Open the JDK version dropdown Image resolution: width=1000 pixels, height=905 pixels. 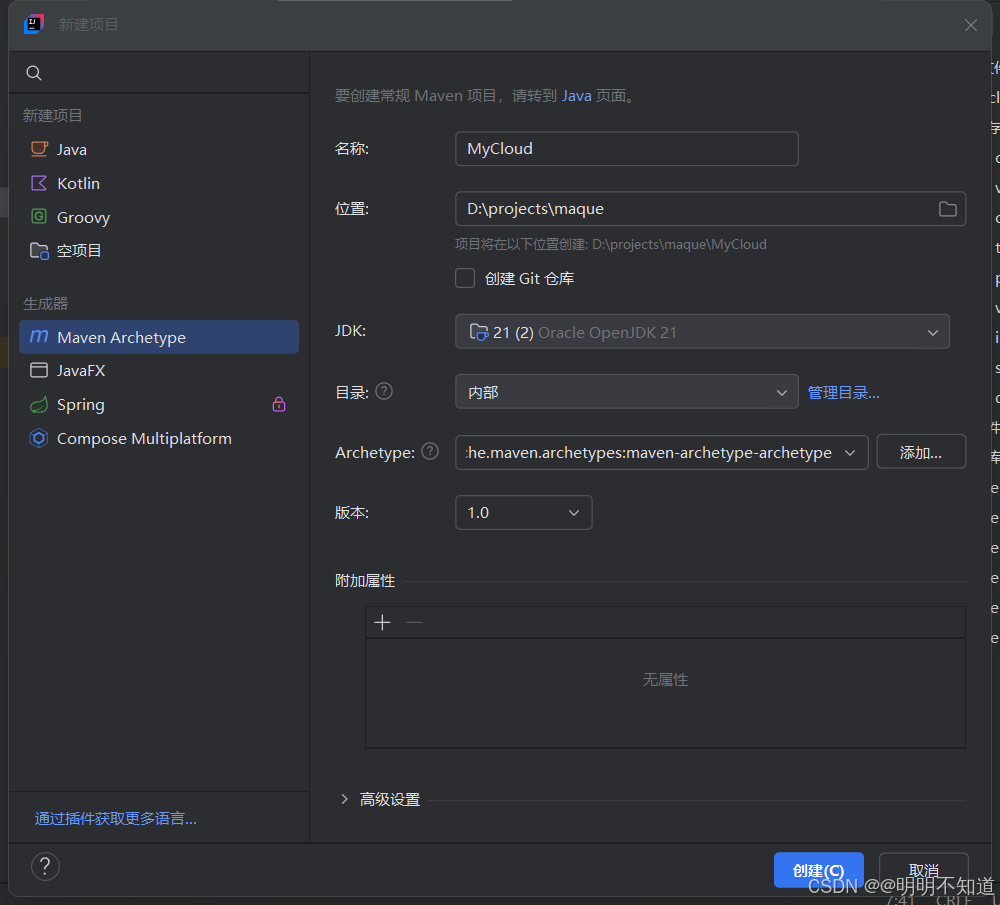pyautogui.click(x=702, y=332)
